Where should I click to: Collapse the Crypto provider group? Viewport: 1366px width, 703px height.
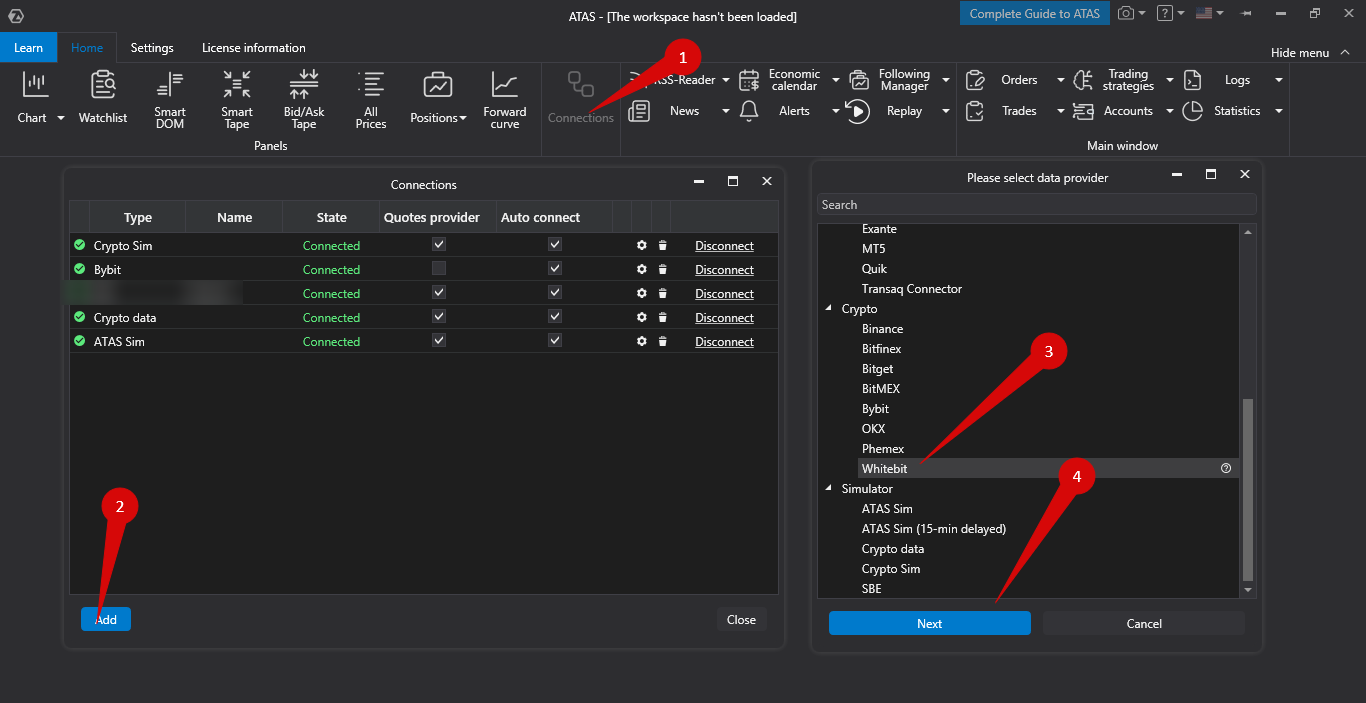[x=828, y=308]
